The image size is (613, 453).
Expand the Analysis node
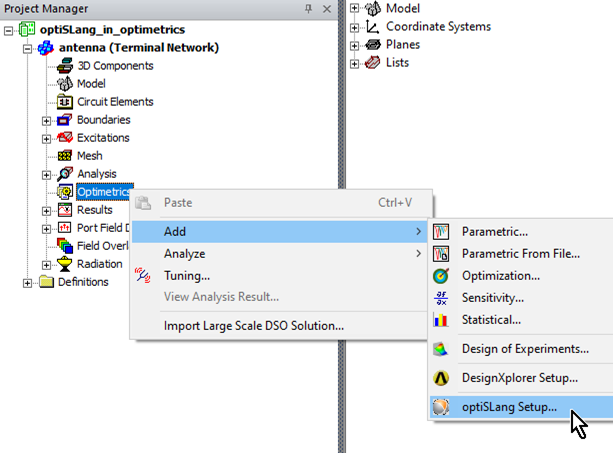46,175
